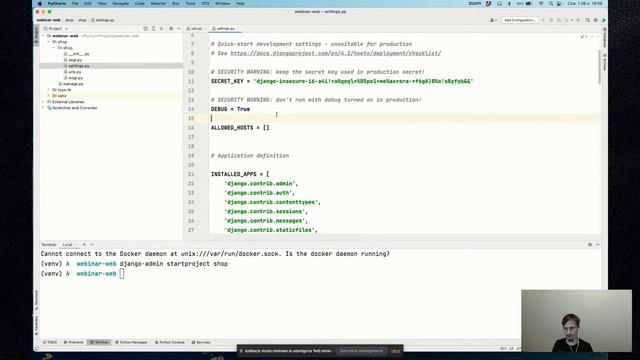Click the Wi-Fi status icon in menu bar
The width and height of the screenshot is (640, 360).
(541, 3)
